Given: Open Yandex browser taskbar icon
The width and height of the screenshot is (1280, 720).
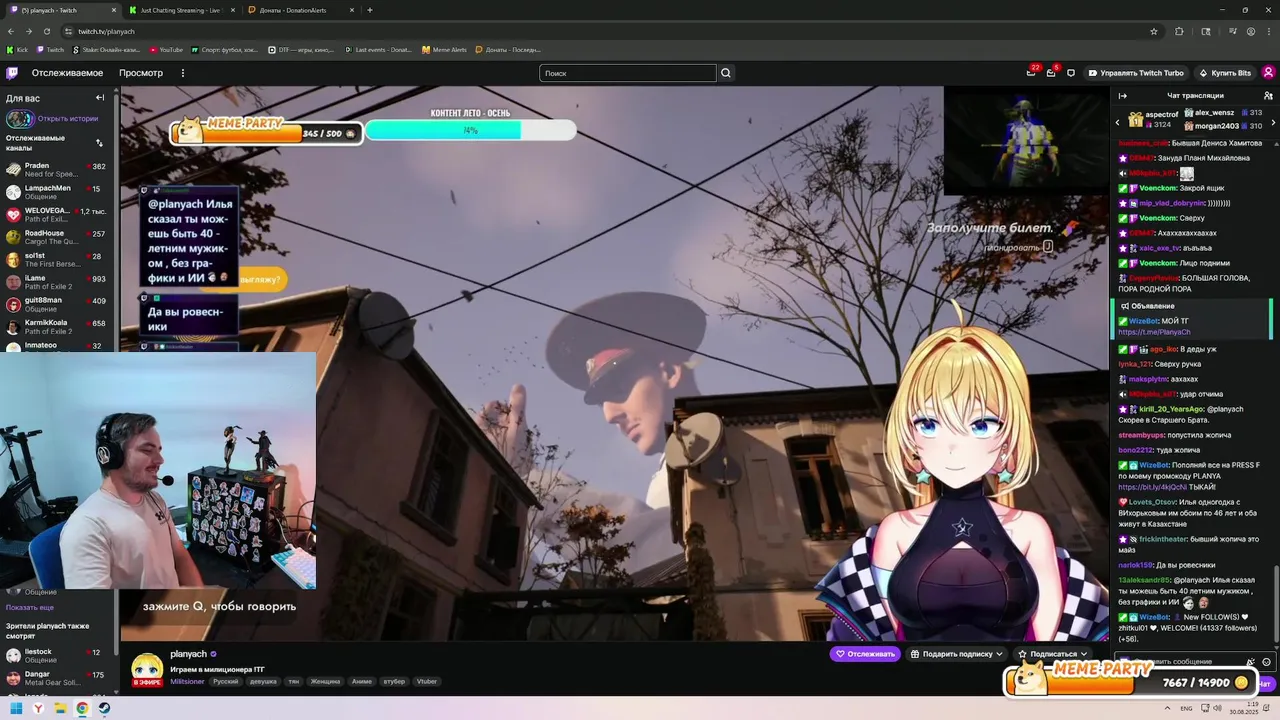Looking at the screenshot, I should tap(38, 708).
